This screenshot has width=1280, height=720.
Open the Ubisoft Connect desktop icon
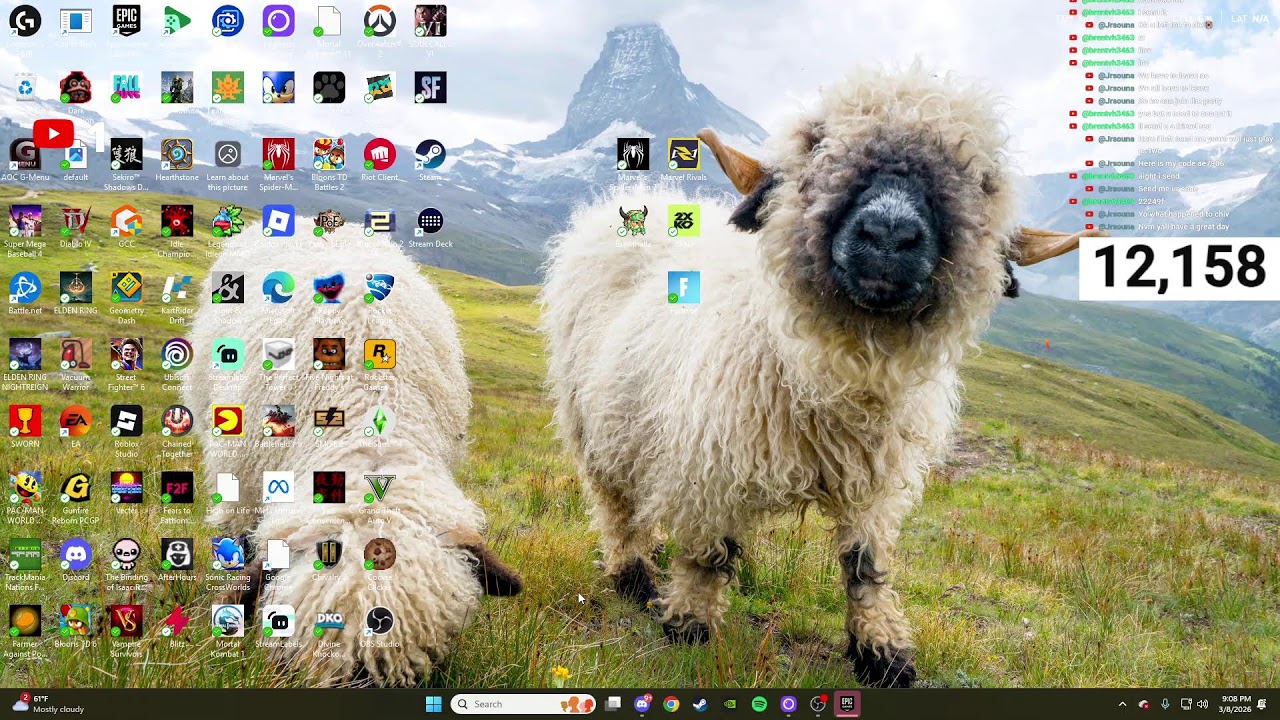pyautogui.click(x=177, y=365)
